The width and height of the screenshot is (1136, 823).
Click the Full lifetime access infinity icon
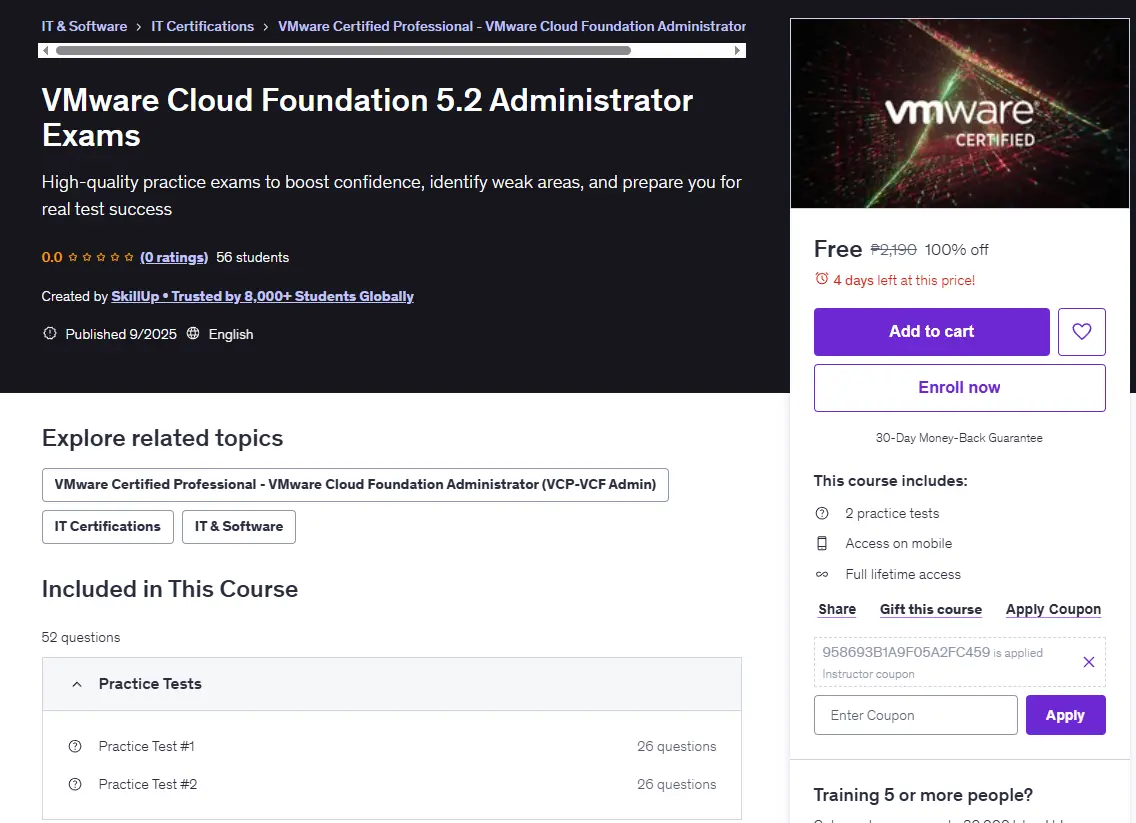coord(822,575)
